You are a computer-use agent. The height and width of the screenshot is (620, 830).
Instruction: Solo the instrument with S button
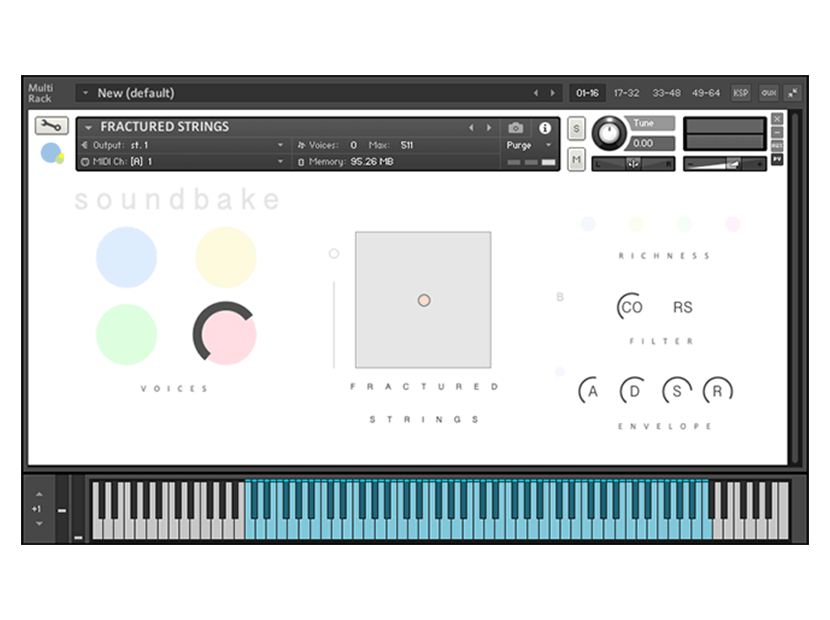(576, 129)
